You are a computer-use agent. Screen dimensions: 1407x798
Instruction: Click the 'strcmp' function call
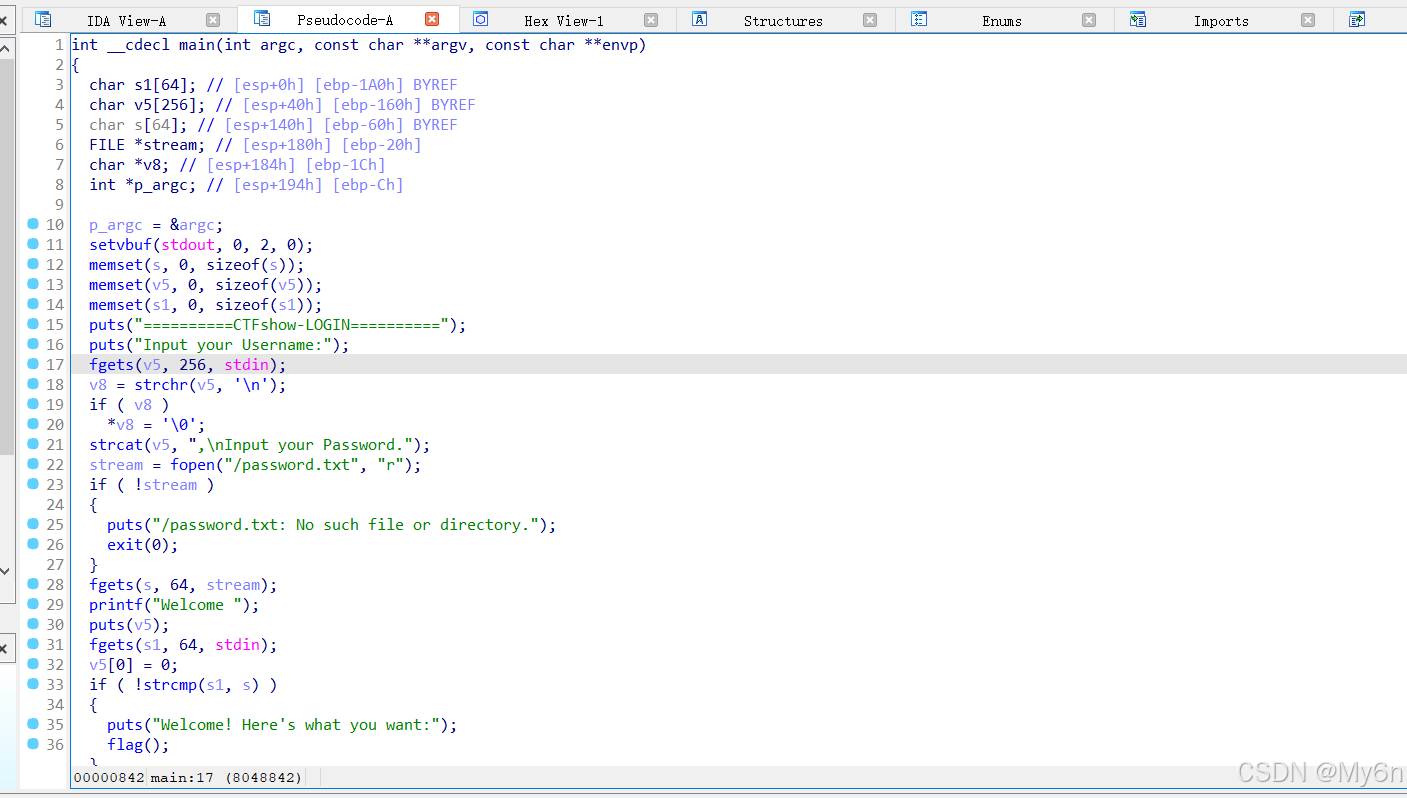(170, 685)
